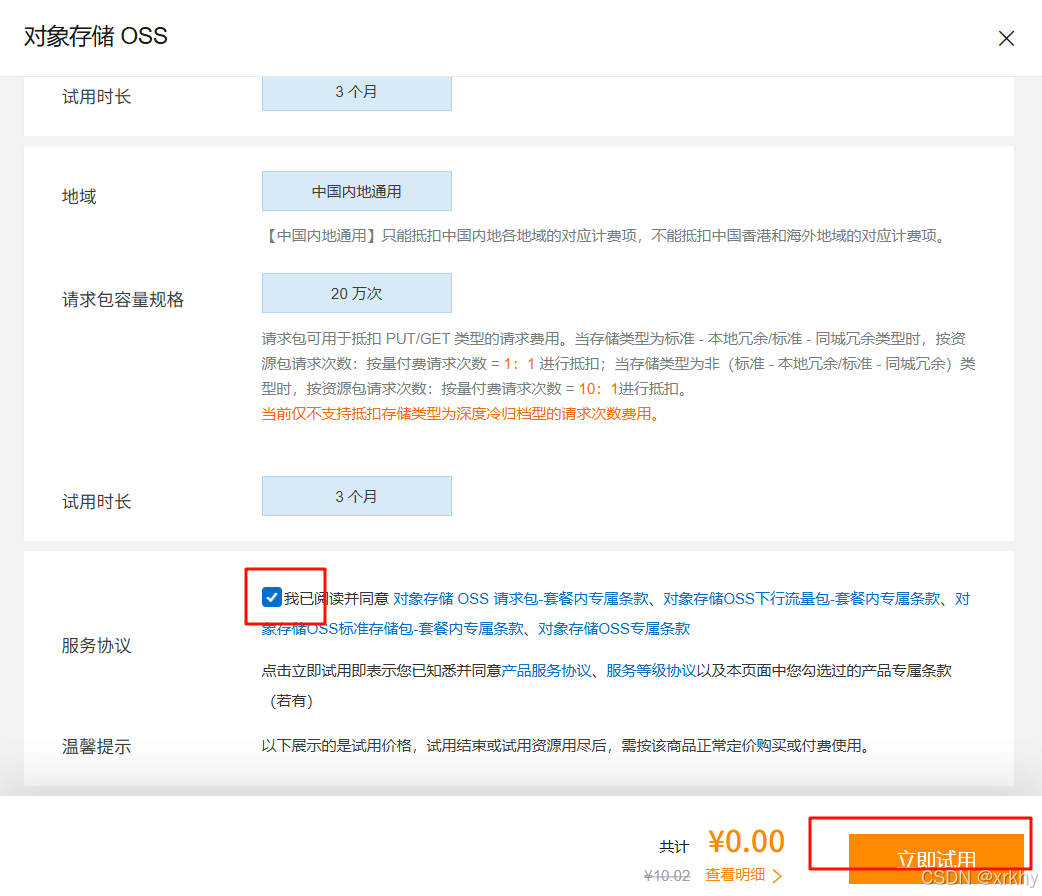Toggle the 我已阅读并同意 agreement checkbox

click(271, 597)
